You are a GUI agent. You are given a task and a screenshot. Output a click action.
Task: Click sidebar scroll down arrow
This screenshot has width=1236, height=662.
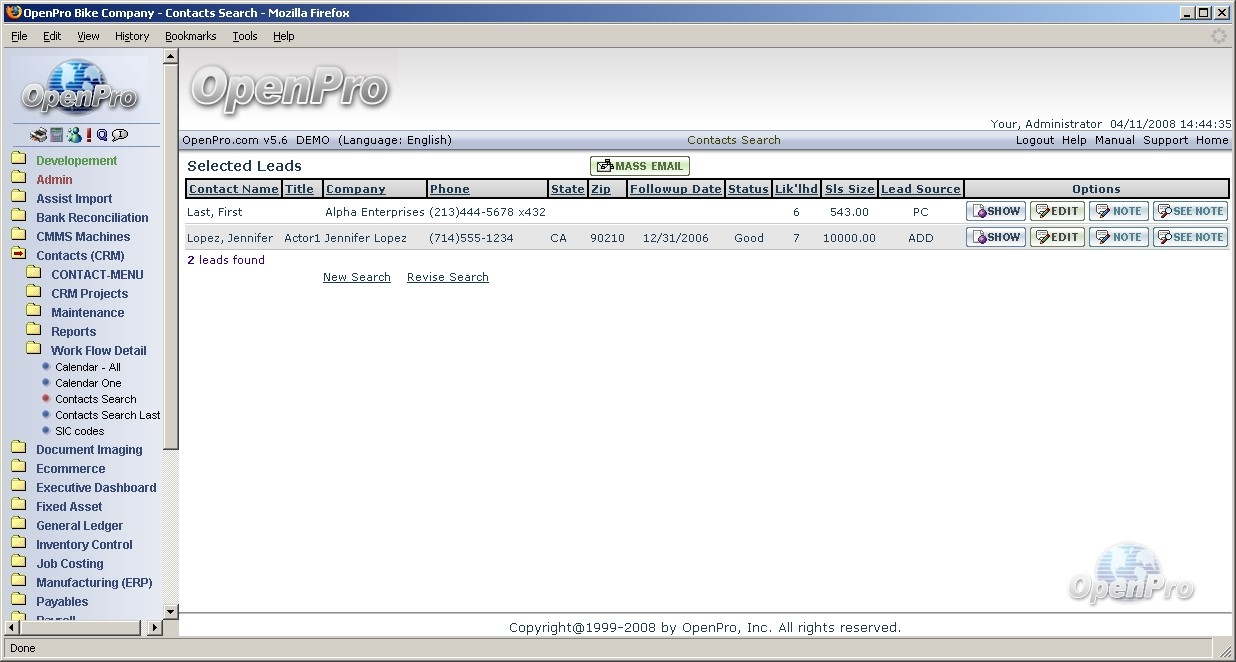click(x=170, y=611)
